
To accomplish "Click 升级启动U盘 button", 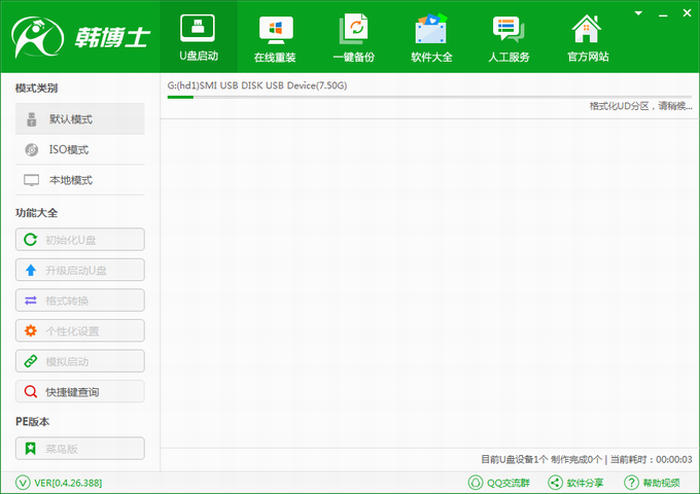I will coord(80,270).
